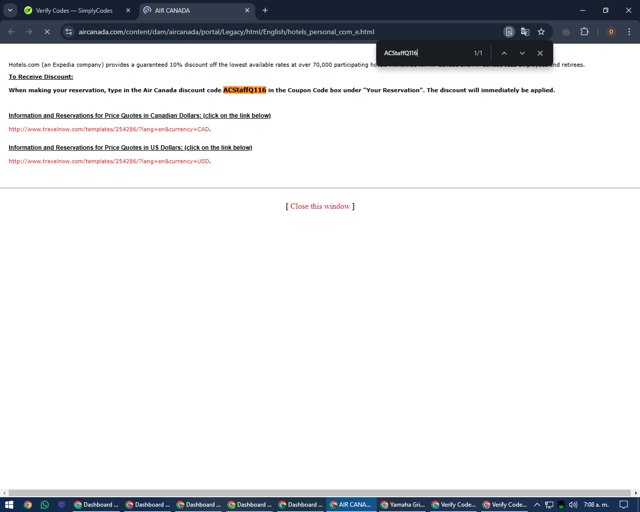Screen dimensions: 640x512
Task: Open the Chrome three-dot menu
Action: [x=629, y=32]
